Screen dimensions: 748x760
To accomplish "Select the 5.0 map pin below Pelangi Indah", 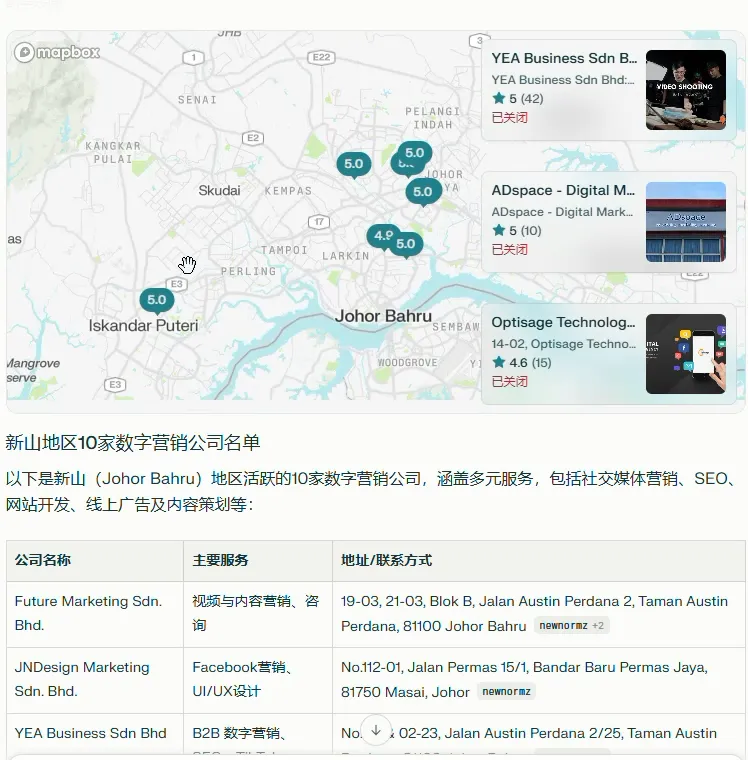I will (x=414, y=153).
